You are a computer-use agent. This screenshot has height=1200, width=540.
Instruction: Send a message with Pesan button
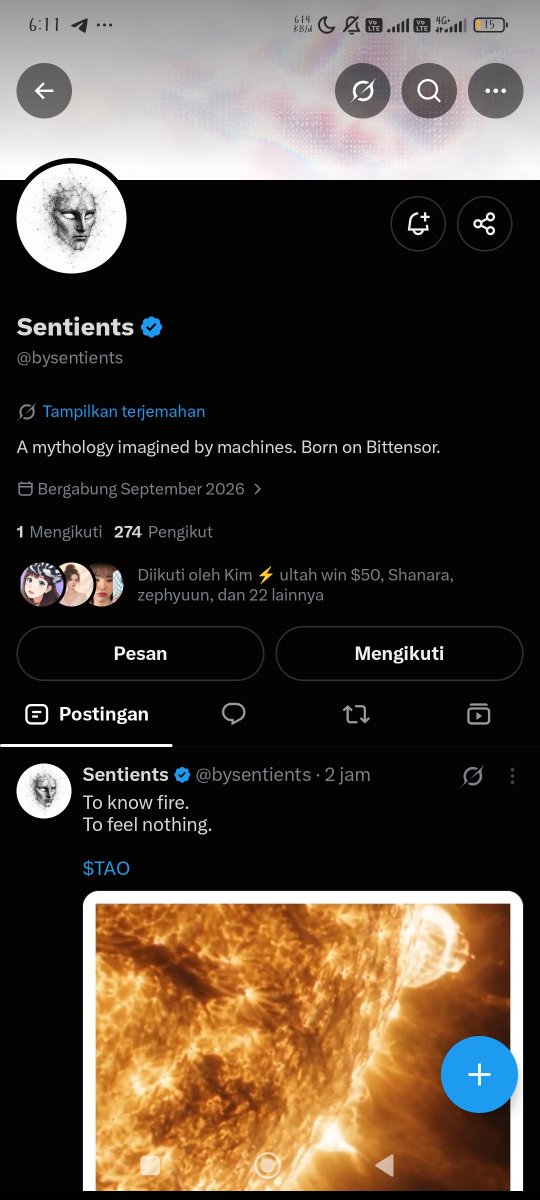[x=140, y=654]
